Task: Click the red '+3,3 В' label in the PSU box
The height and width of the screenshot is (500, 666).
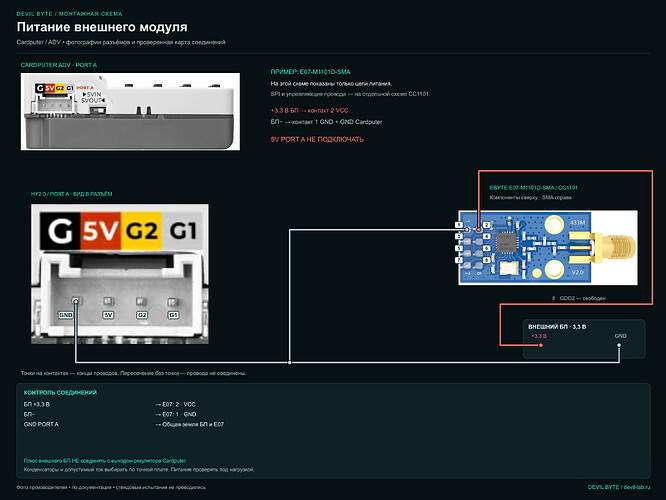Action: [x=539, y=336]
